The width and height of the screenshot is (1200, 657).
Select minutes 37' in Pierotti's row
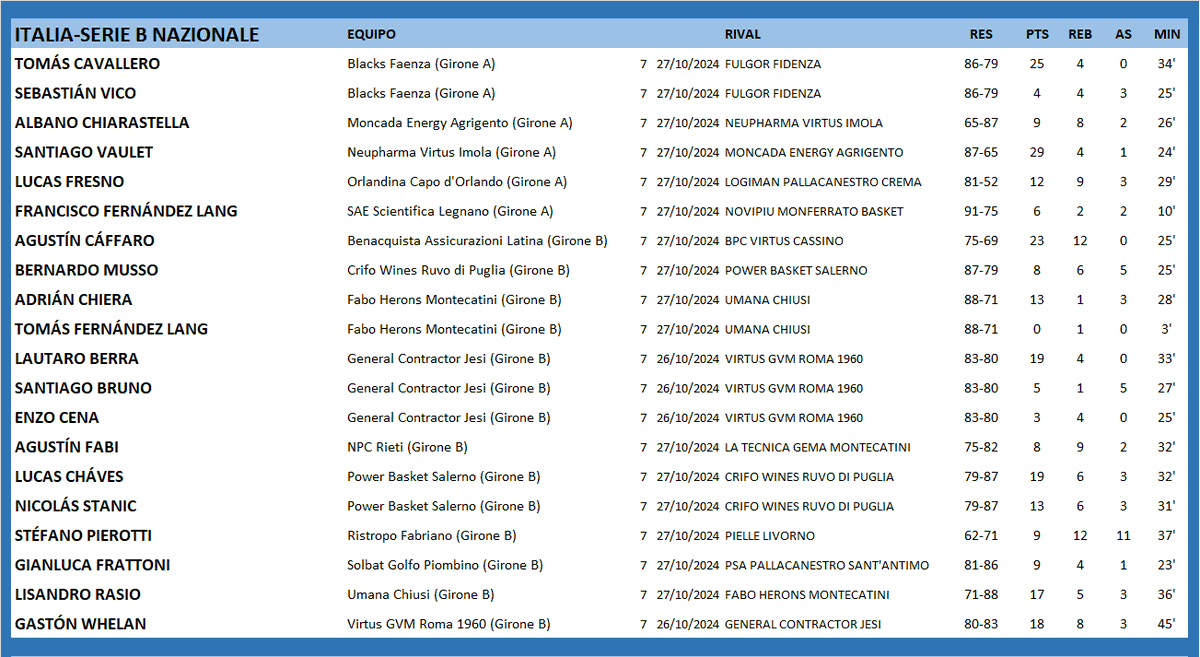(x=1166, y=536)
